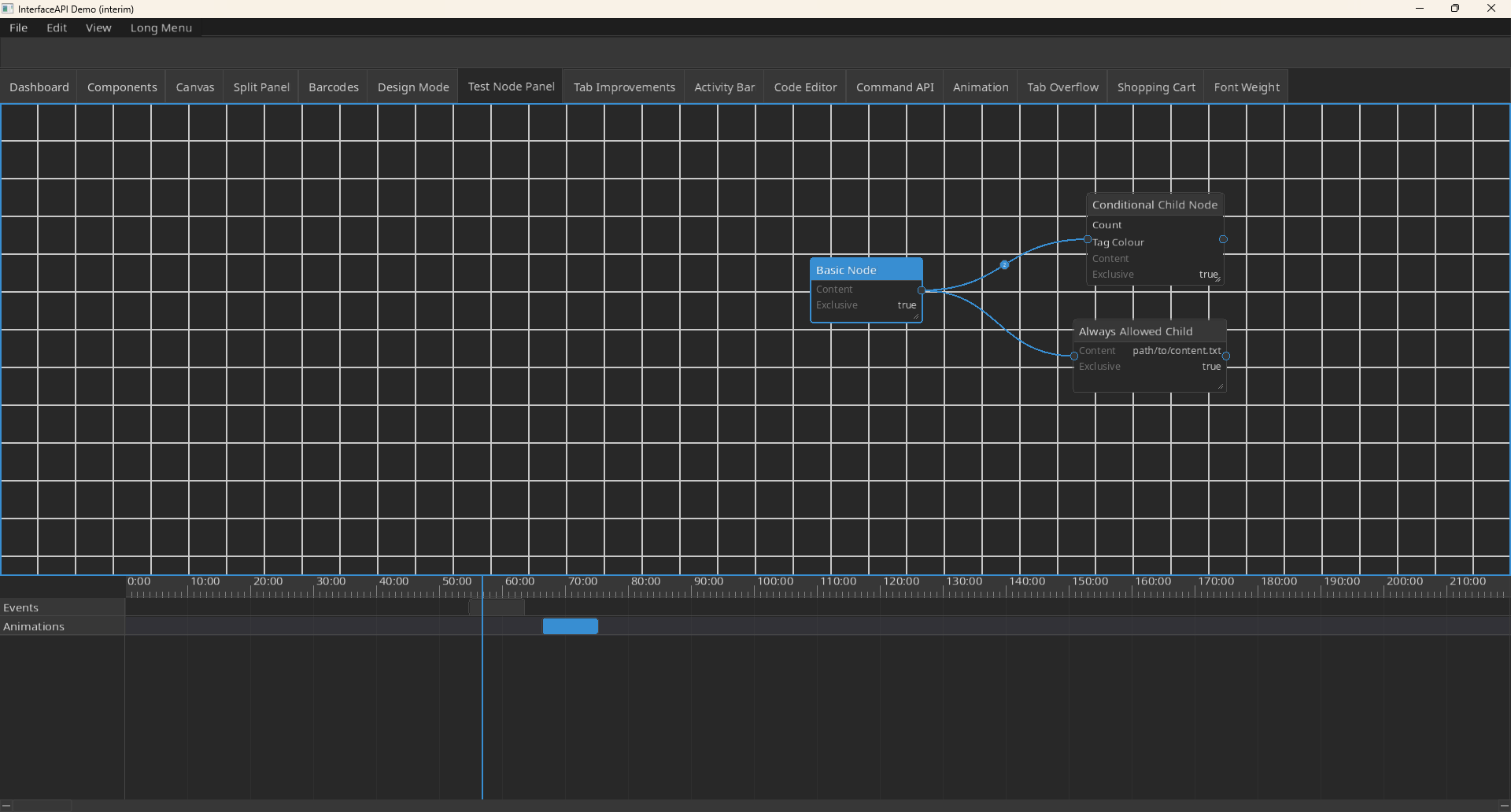This screenshot has width=1511, height=812.
Task: Toggle Exclusive true in Always Allowed Child
Action: (x=1211, y=367)
